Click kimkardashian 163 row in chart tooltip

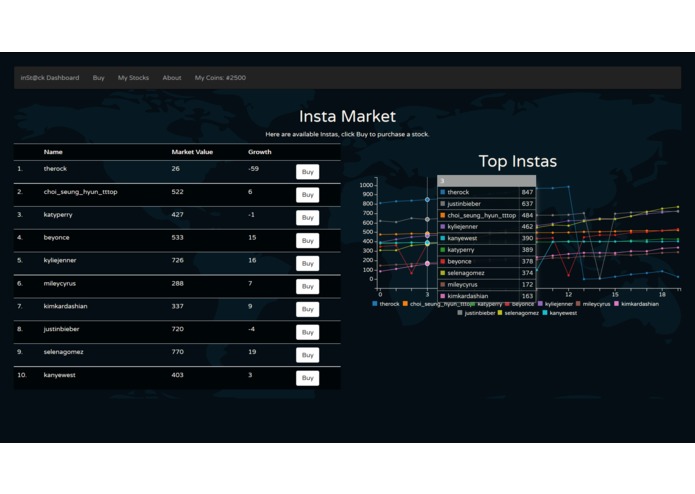coord(487,296)
